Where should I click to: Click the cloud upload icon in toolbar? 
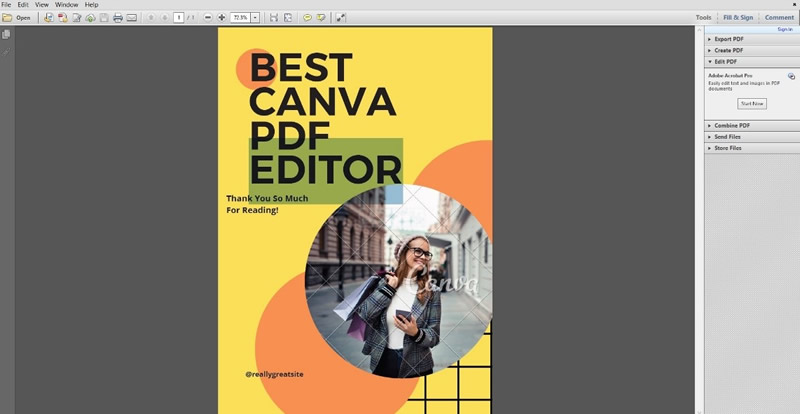[90, 18]
